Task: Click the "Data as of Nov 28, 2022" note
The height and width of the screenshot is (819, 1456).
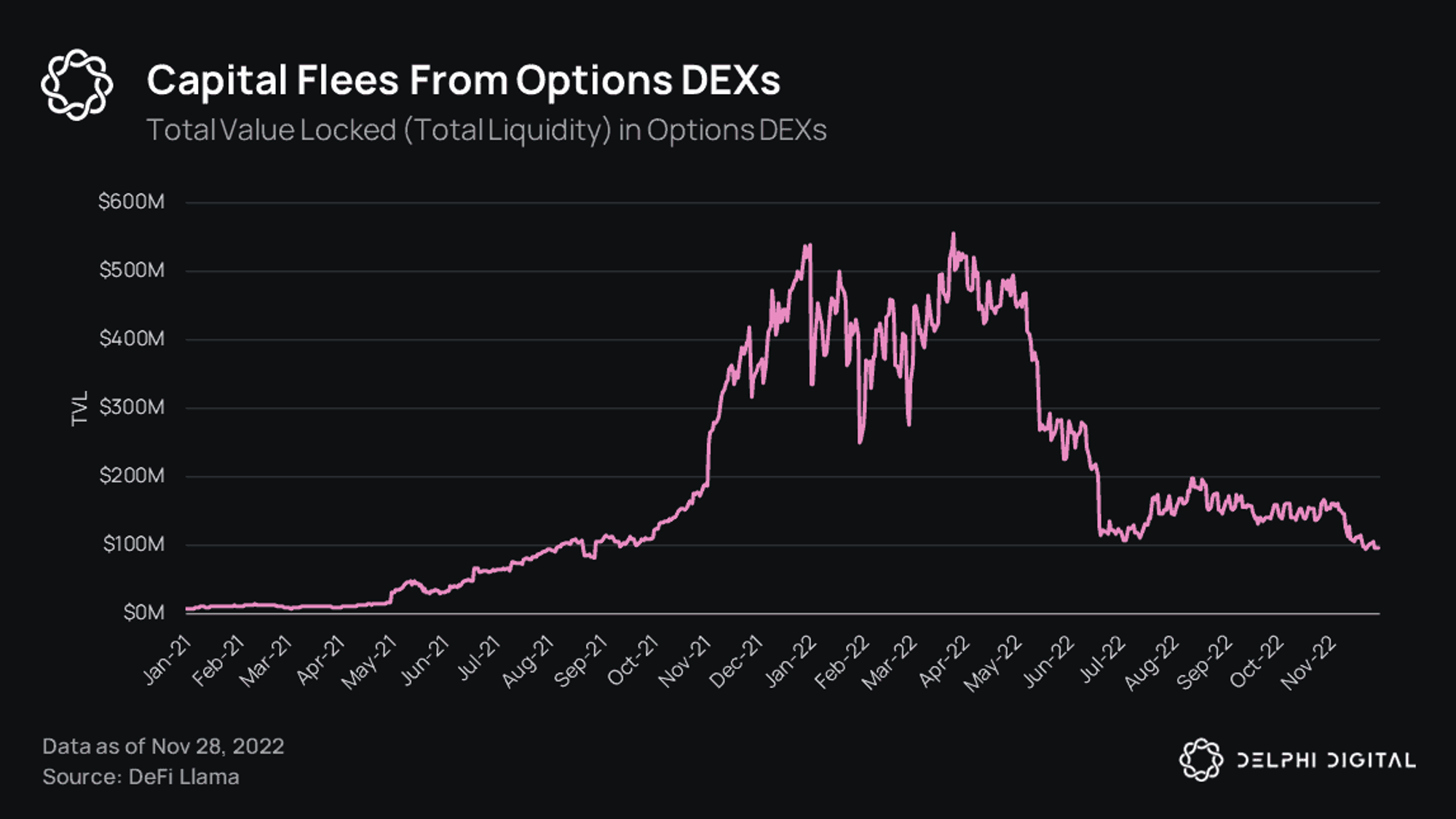Action: click(x=163, y=746)
